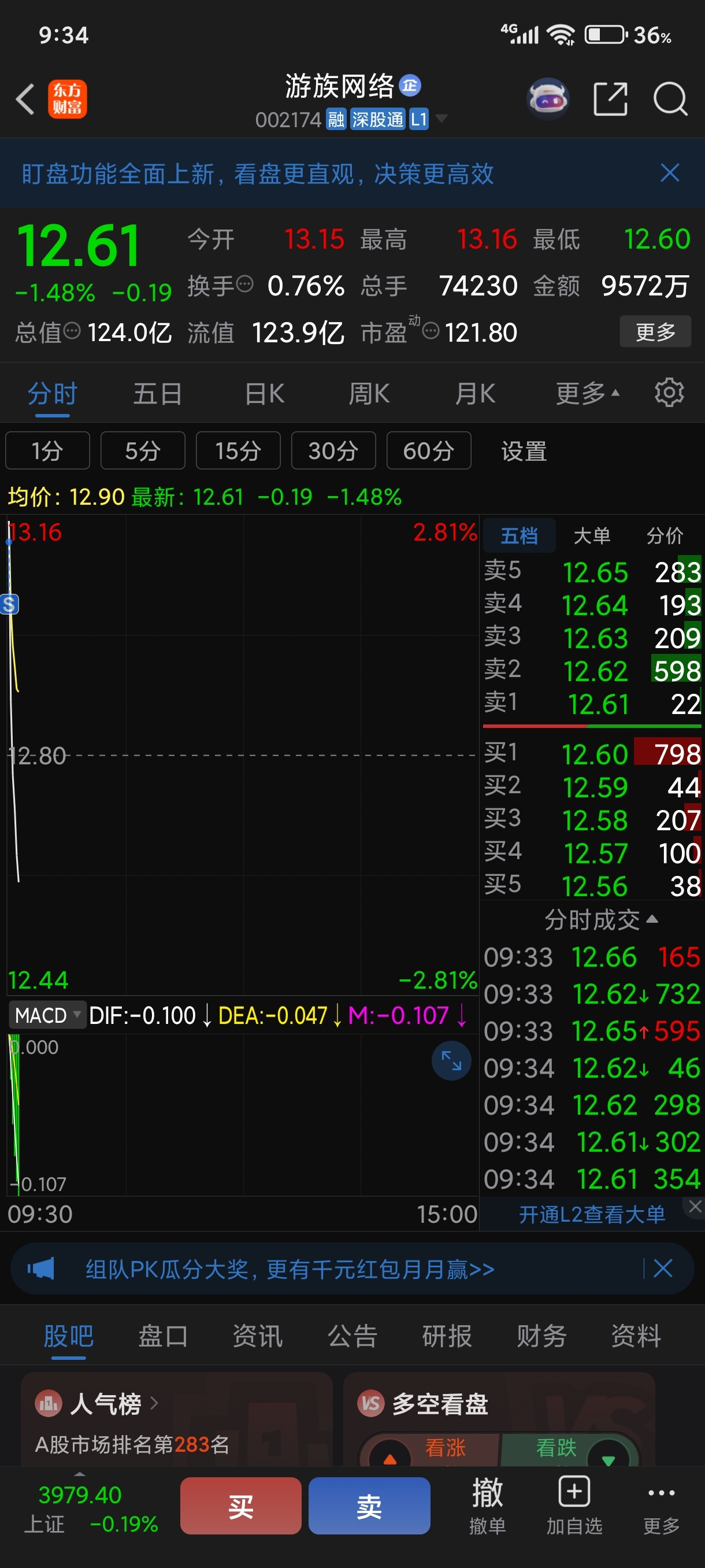Open 人气榜 ranking card
The width and height of the screenshot is (705, 1568).
pos(176,1419)
